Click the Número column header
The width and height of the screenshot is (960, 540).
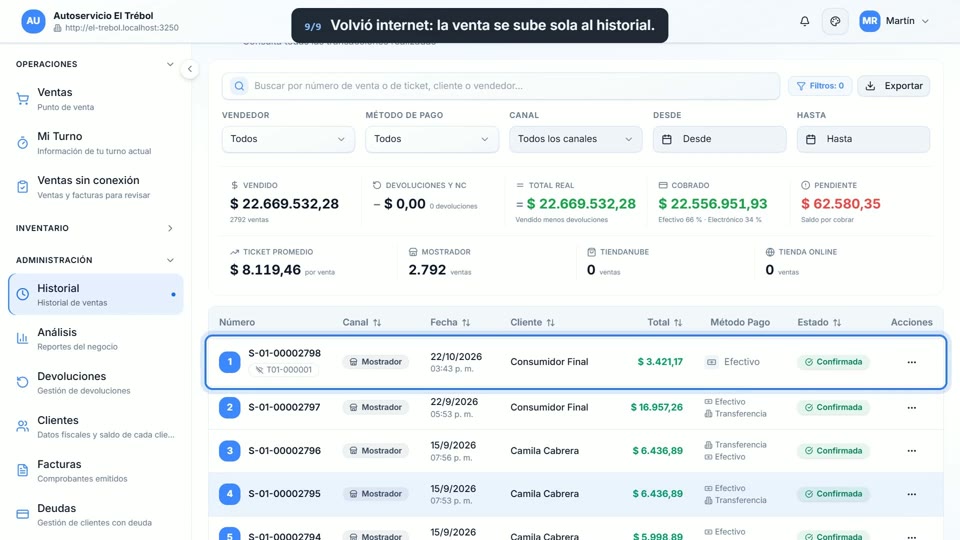coord(237,322)
